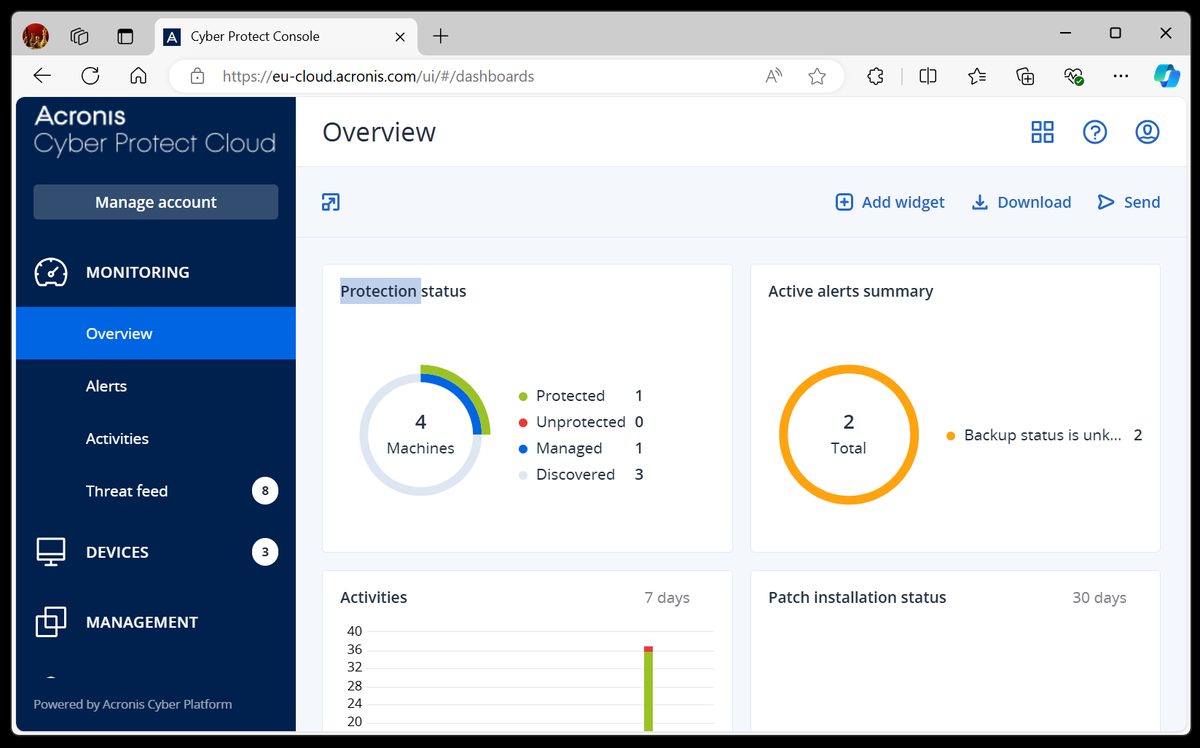Click the Management sidebar icon
Viewport: 1200px width, 748px height.
pos(50,621)
